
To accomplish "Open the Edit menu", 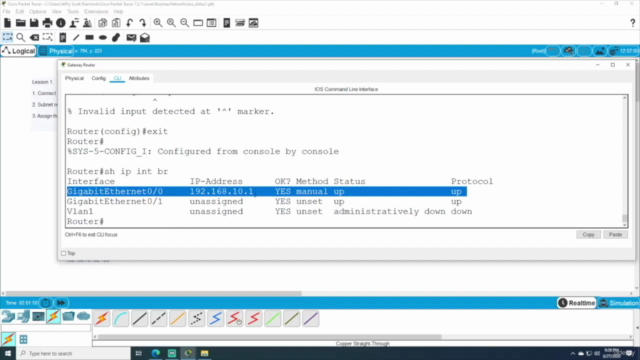I will pyautogui.click(x=20, y=11).
